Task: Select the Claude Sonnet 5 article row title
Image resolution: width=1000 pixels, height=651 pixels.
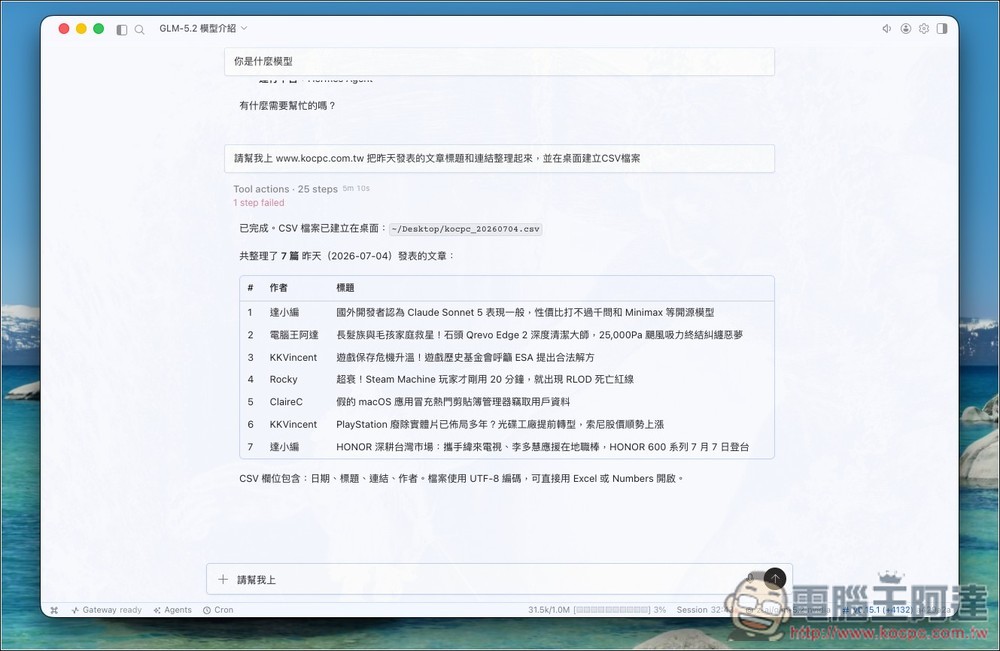Action: tap(525, 312)
